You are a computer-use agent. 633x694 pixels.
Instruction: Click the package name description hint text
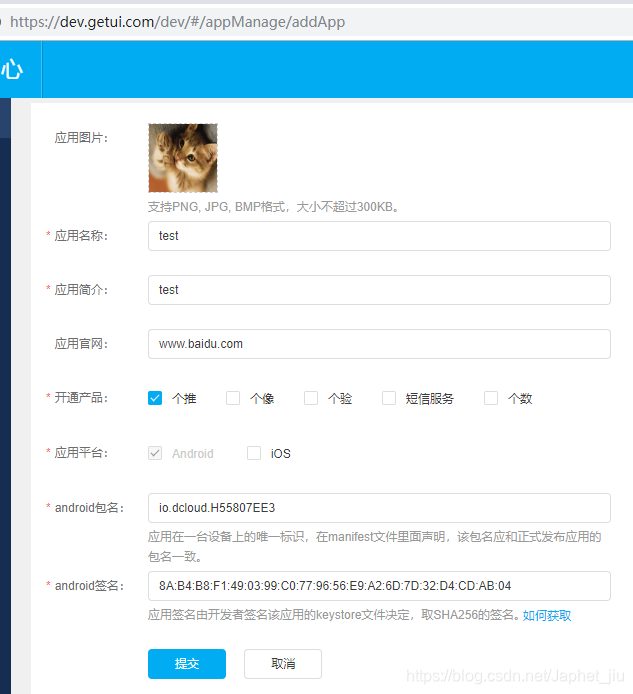tap(374, 547)
